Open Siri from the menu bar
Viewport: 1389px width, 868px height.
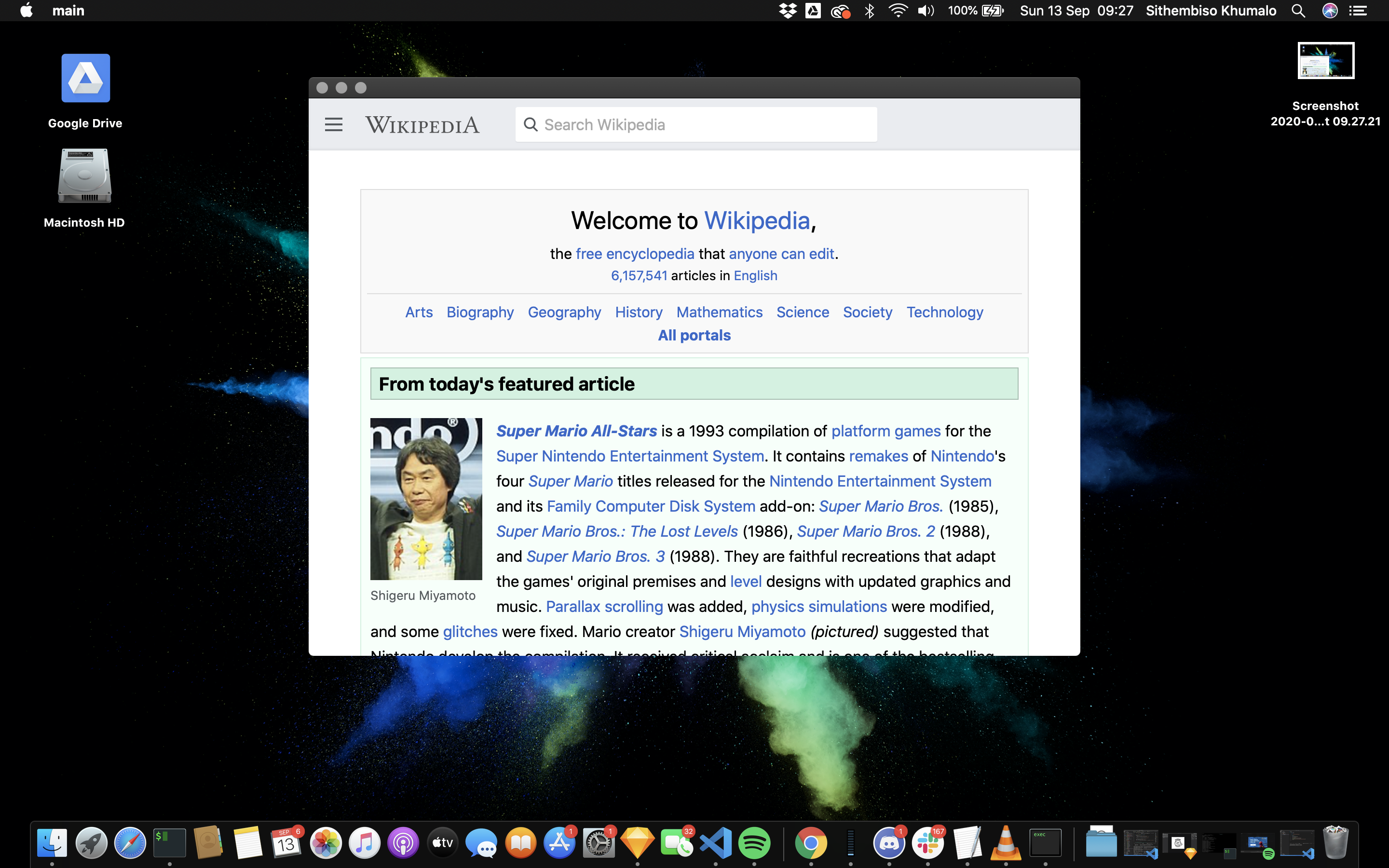1330,10
